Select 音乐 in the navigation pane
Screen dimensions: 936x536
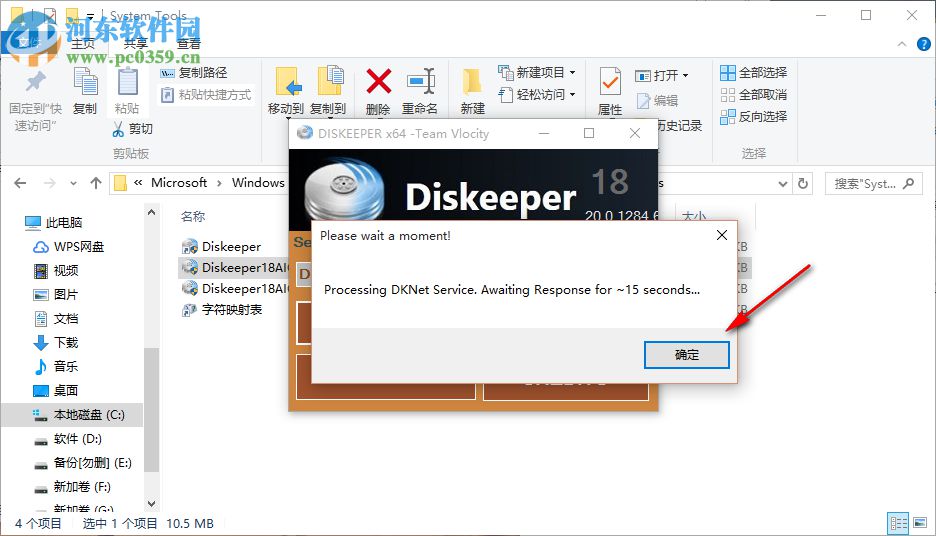(x=56, y=366)
